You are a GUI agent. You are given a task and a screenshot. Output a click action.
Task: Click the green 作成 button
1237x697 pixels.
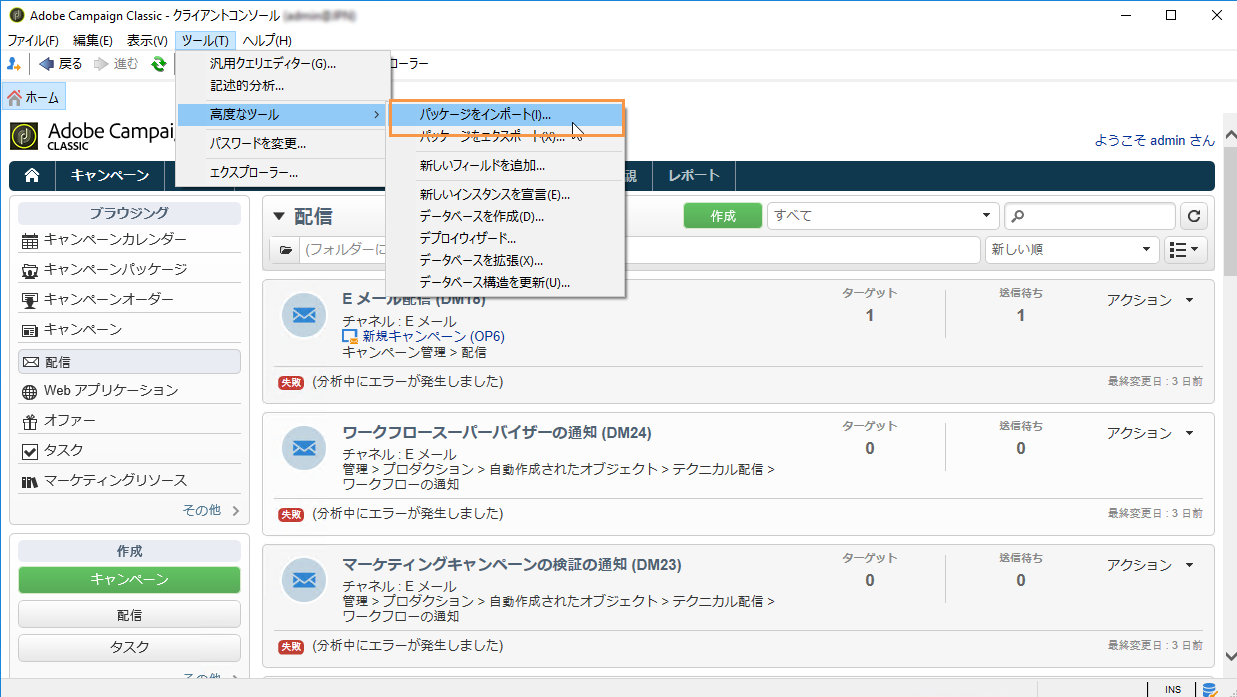point(723,216)
